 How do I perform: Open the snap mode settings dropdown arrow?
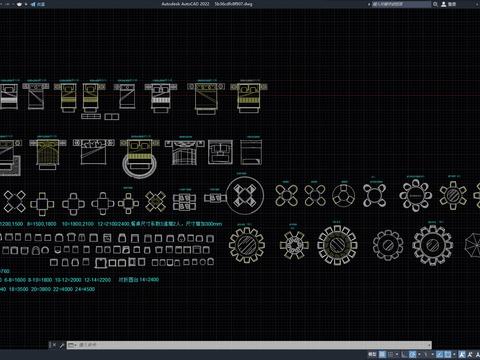tap(397, 354)
